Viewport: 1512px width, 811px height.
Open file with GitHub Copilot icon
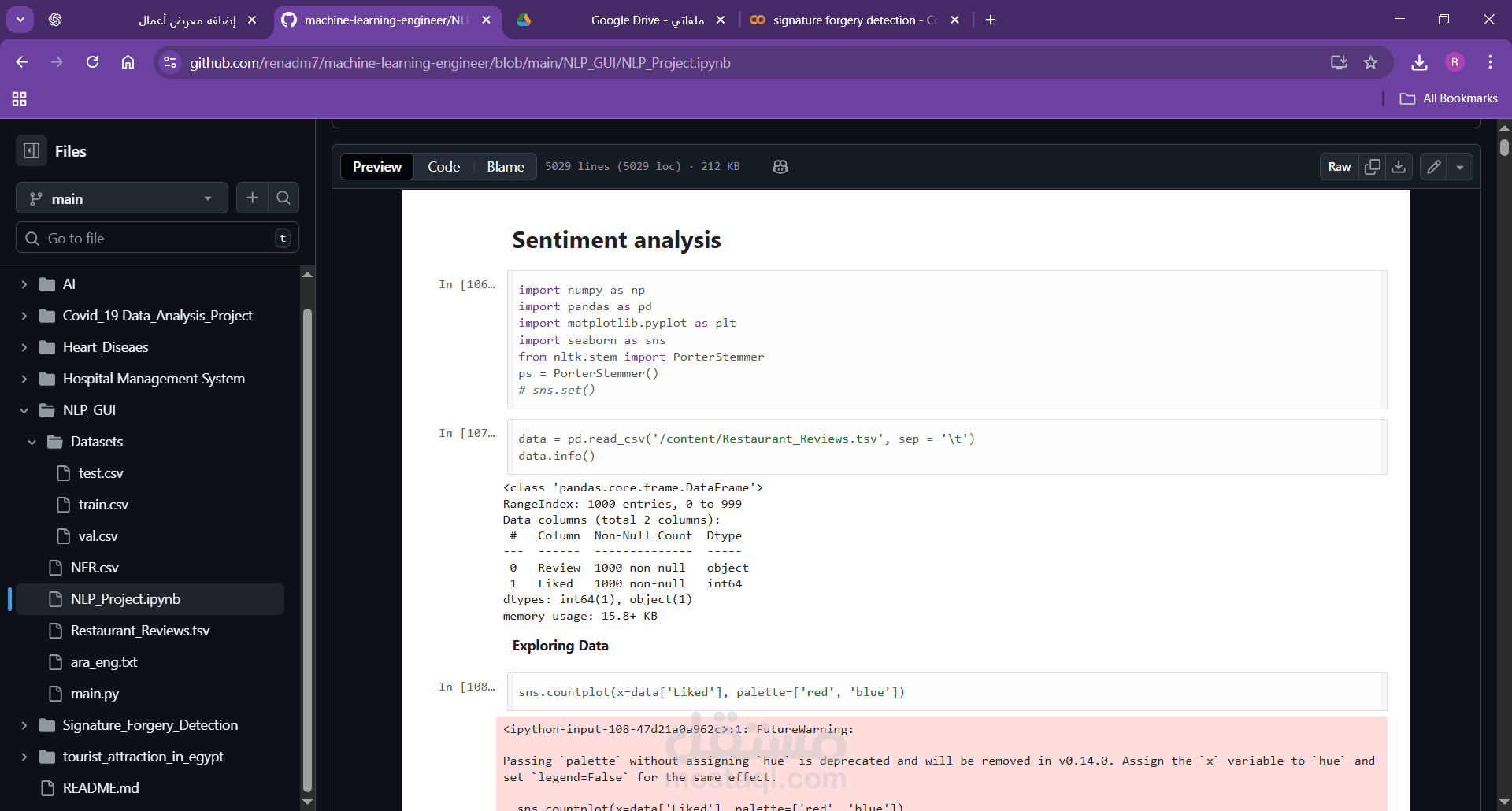click(780, 167)
